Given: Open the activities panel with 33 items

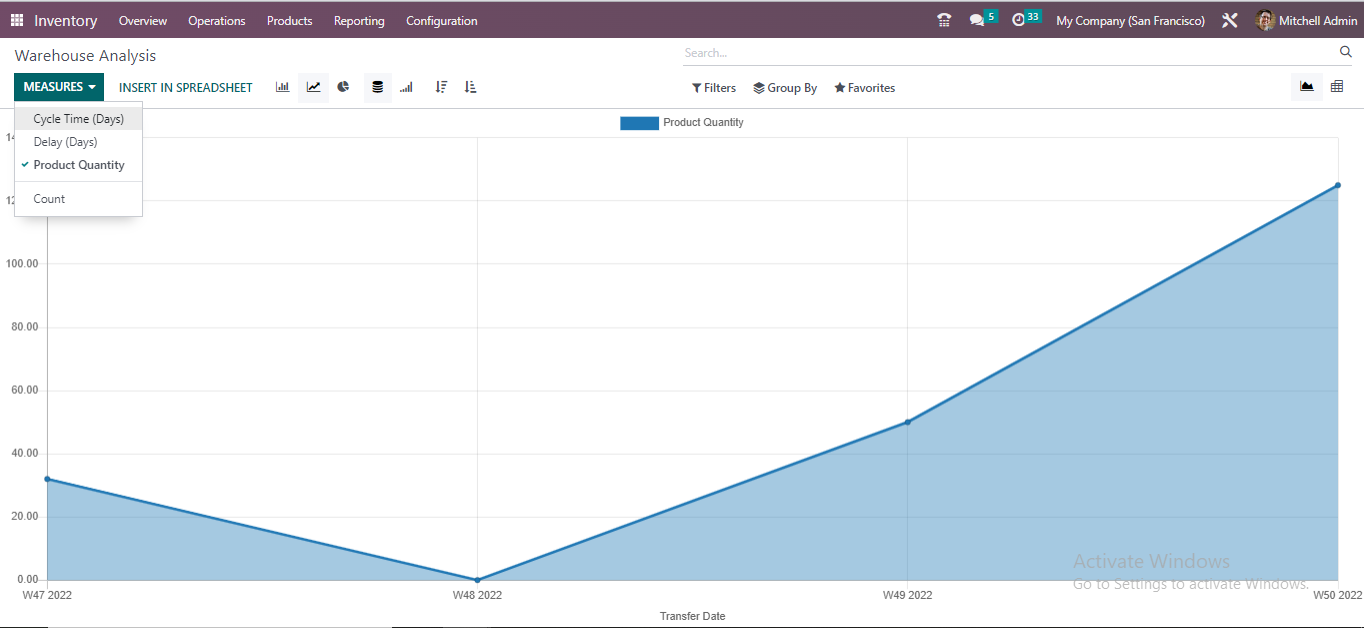Looking at the screenshot, I should (x=1020, y=18).
